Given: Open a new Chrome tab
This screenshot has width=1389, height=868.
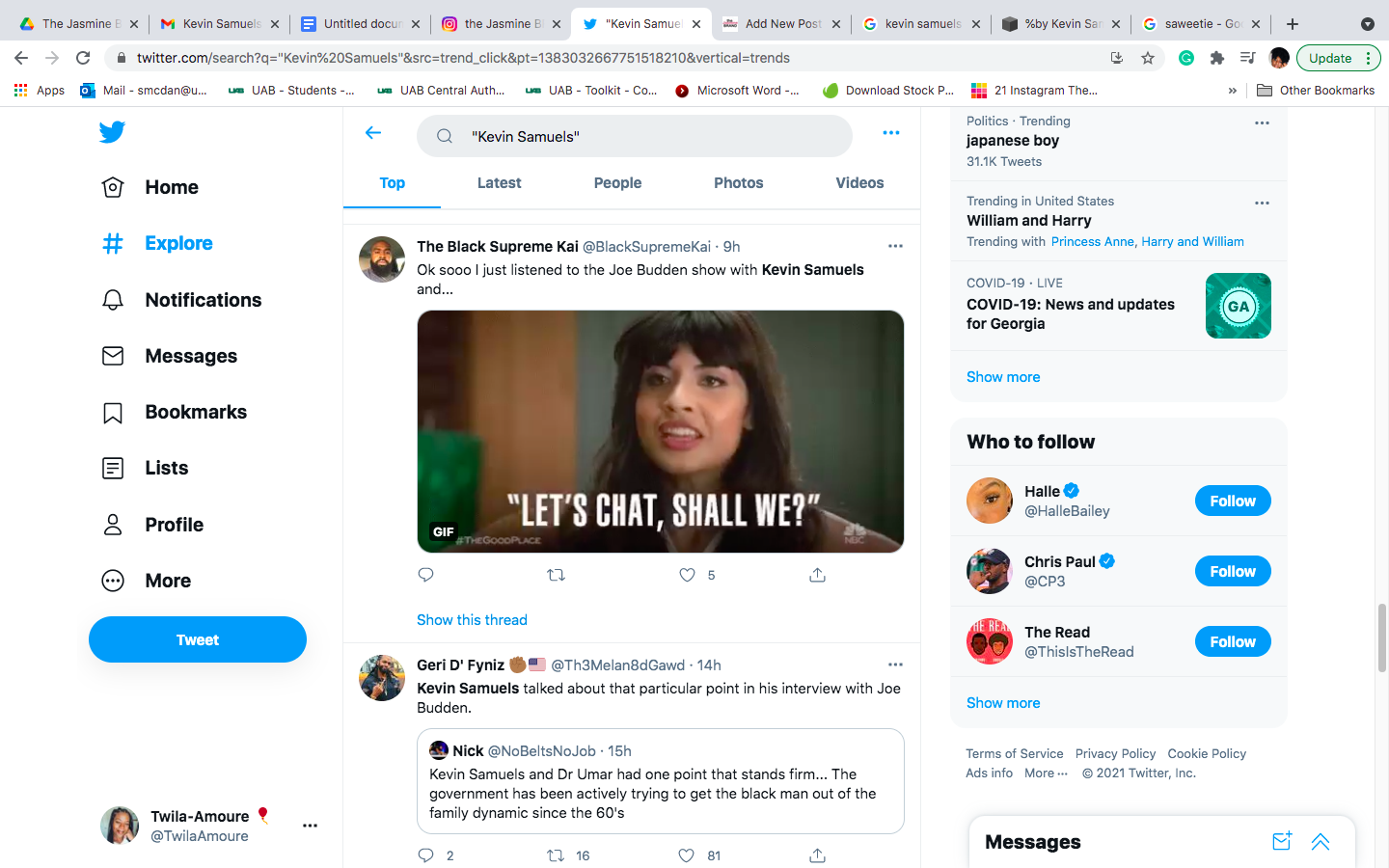Looking at the screenshot, I should tap(1293, 24).
